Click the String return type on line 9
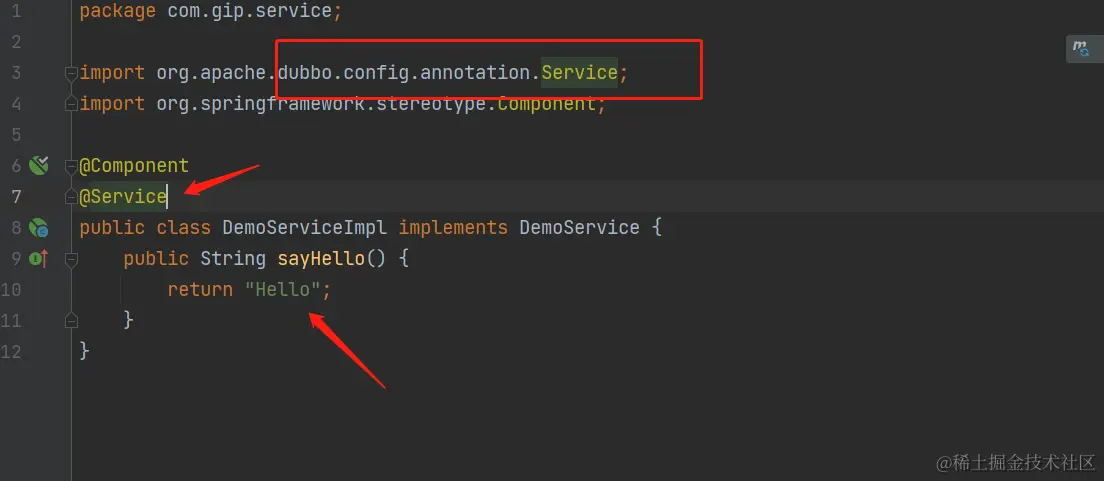 pyautogui.click(x=233, y=258)
